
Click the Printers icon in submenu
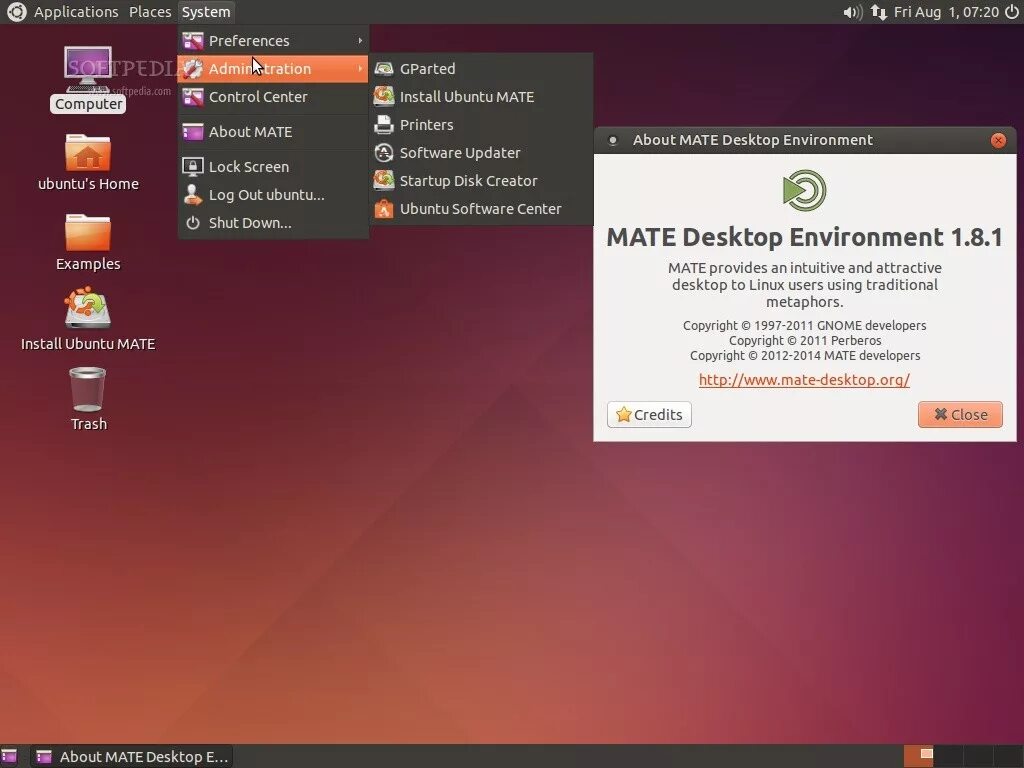384,125
